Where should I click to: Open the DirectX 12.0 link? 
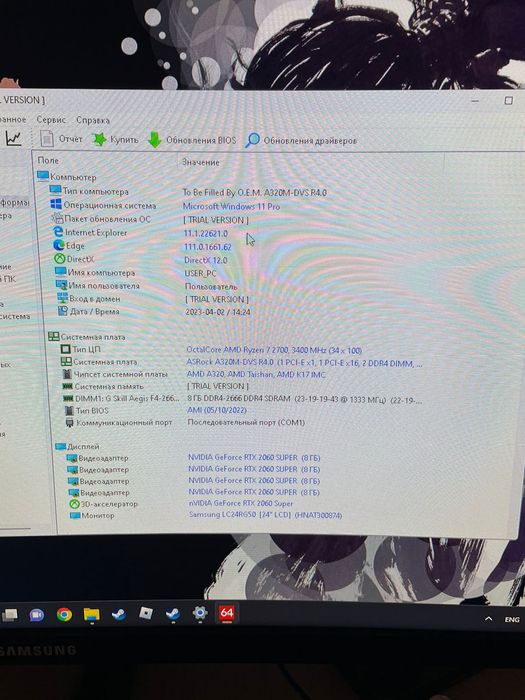click(206, 260)
